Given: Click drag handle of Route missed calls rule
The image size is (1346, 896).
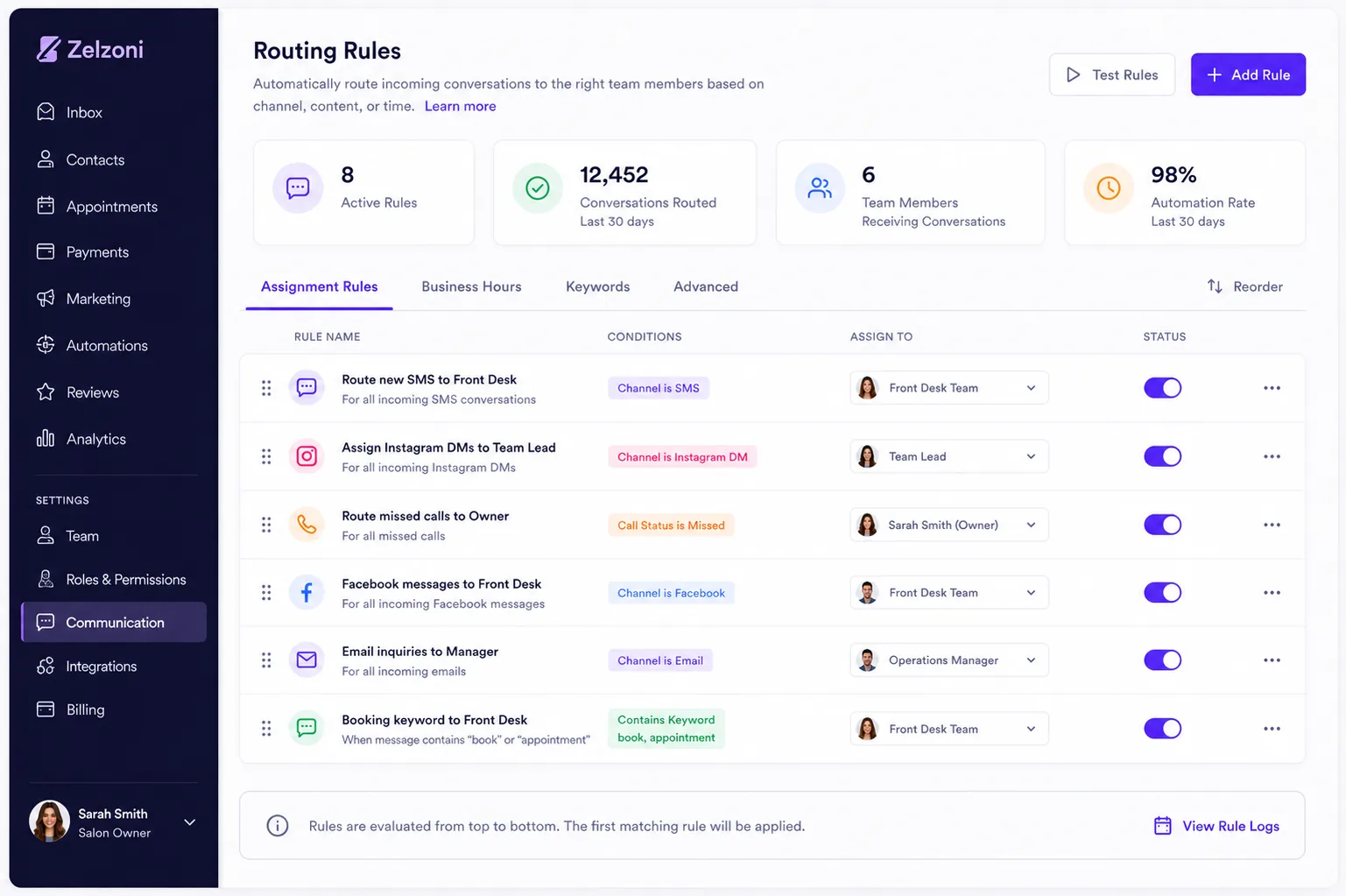Looking at the screenshot, I should click(266, 525).
